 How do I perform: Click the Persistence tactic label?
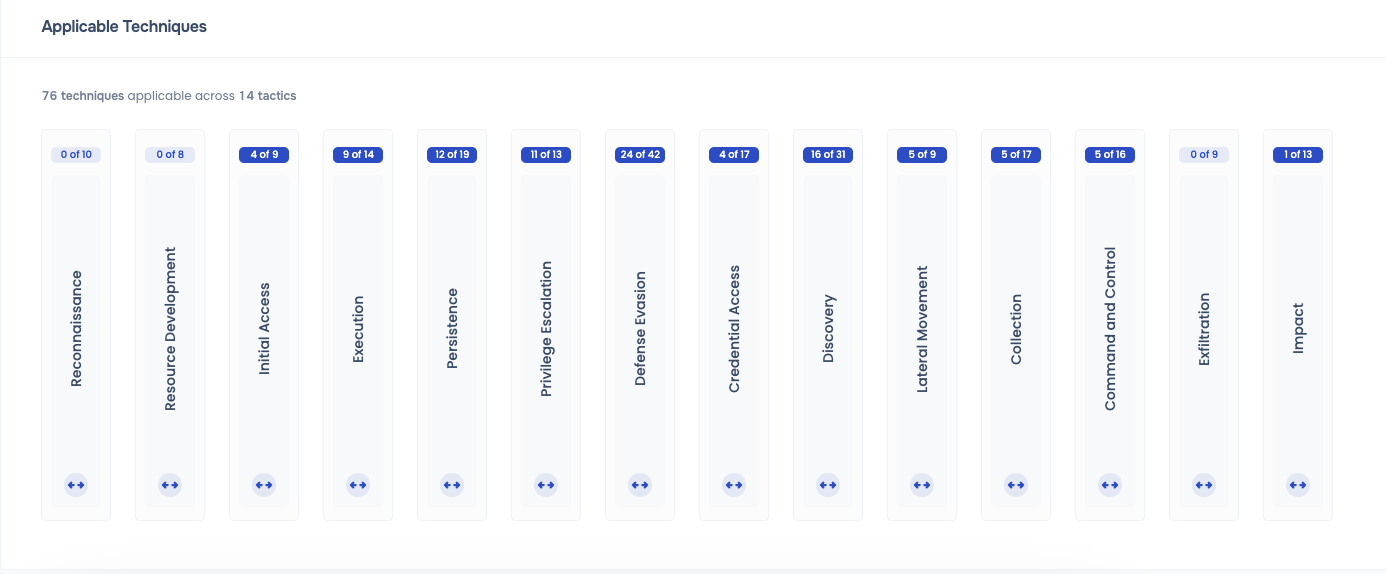coord(452,329)
